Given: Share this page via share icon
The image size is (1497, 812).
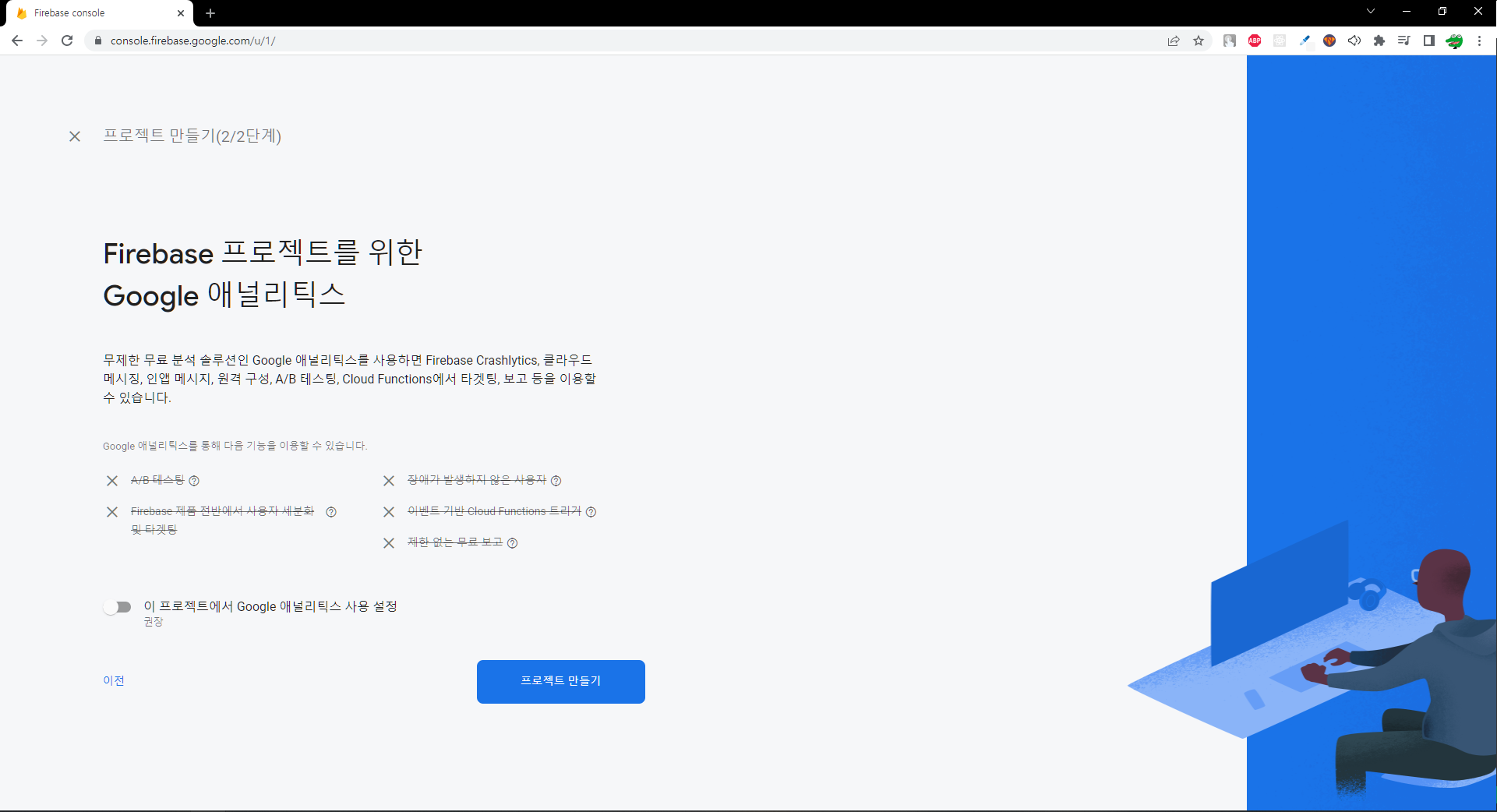Looking at the screenshot, I should point(1174,41).
